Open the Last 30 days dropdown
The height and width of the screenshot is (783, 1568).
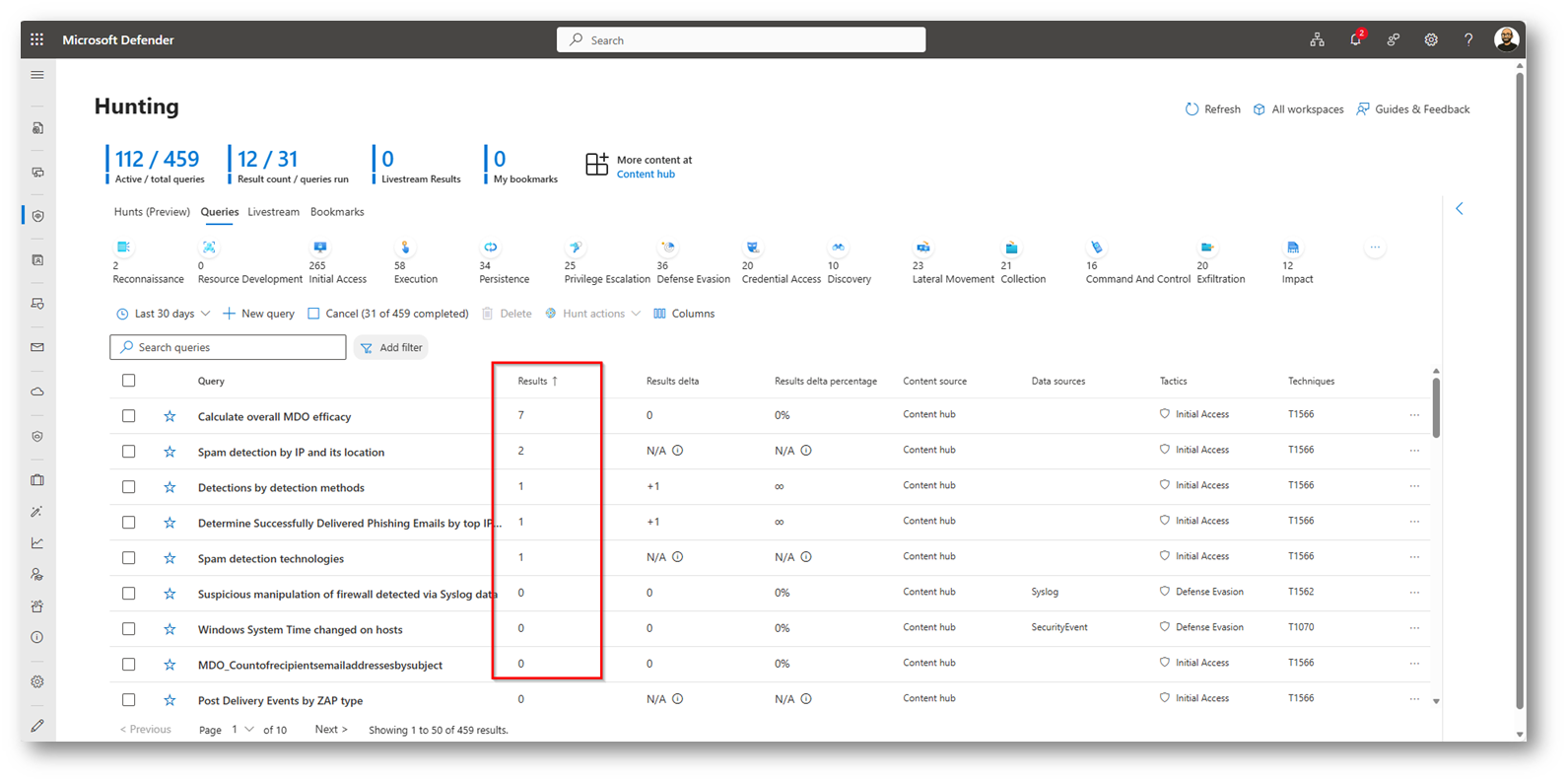point(164,314)
